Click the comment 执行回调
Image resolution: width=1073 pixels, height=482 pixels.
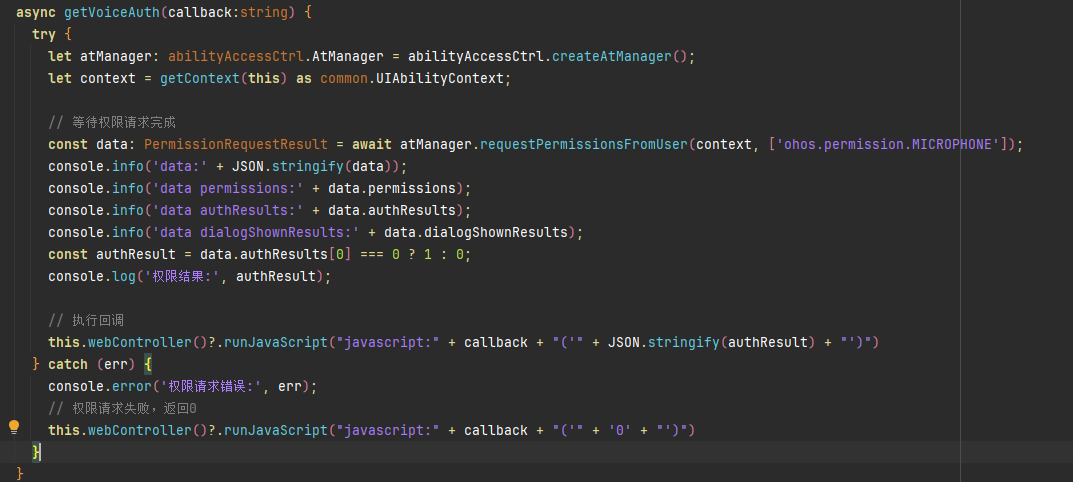86,320
